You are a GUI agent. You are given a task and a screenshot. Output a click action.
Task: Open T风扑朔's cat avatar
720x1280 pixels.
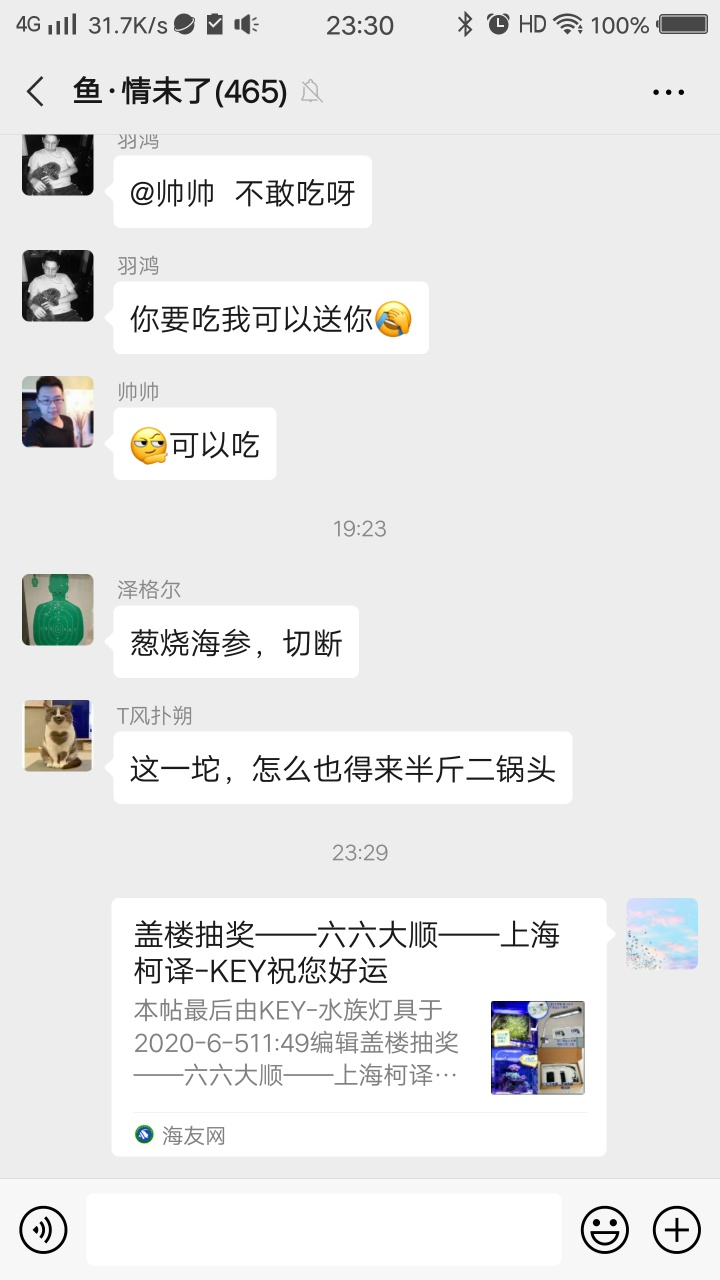tap(58, 736)
